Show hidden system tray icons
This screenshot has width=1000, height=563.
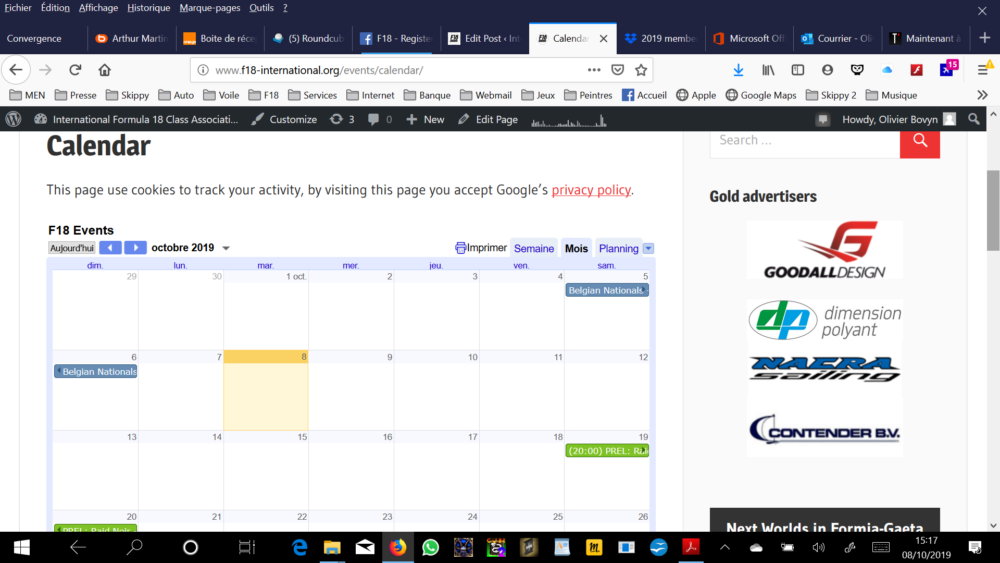[724, 547]
